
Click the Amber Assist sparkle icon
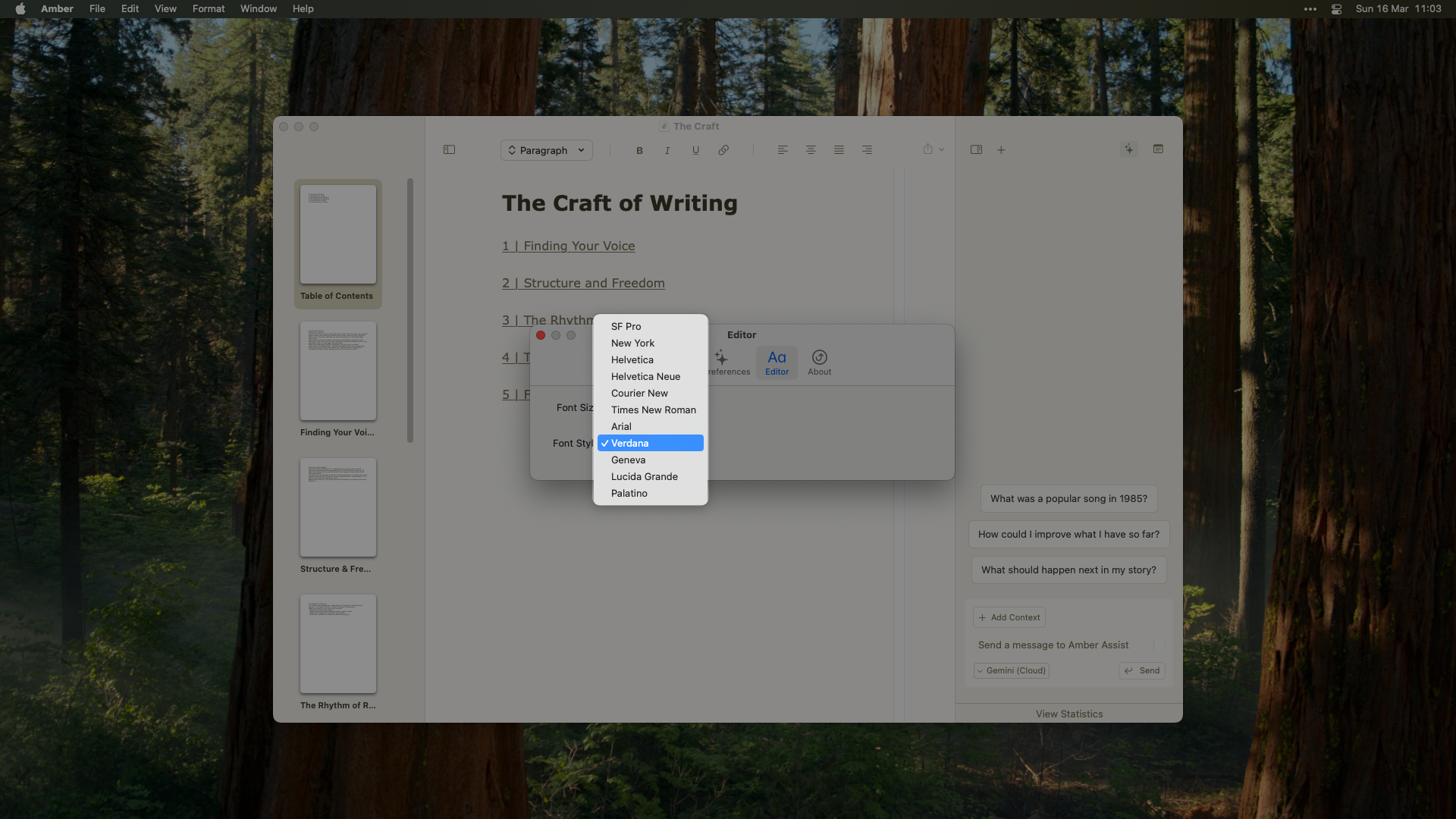pyautogui.click(x=1129, y=149)
